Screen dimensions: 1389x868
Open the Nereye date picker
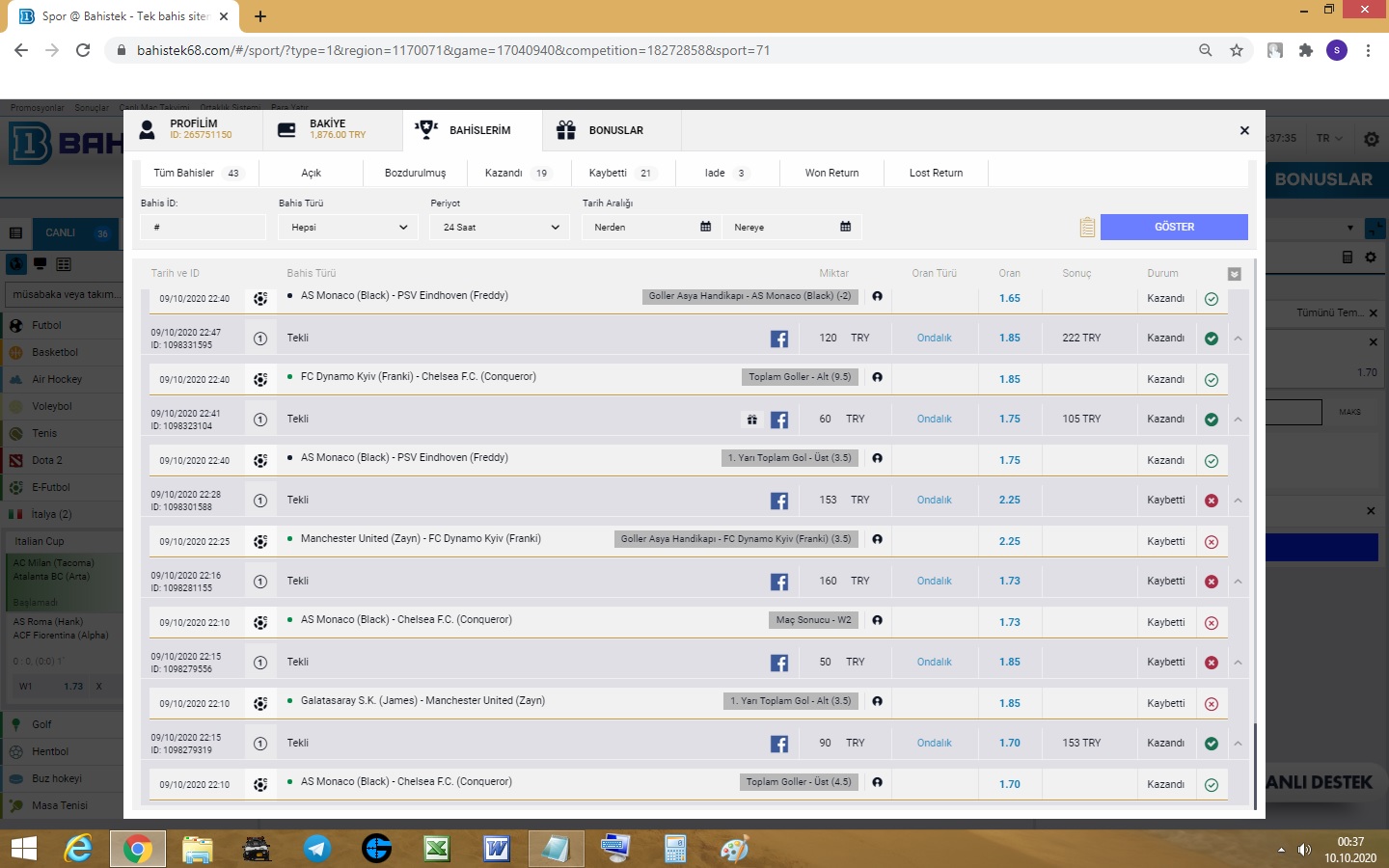(x=791, y=228)
